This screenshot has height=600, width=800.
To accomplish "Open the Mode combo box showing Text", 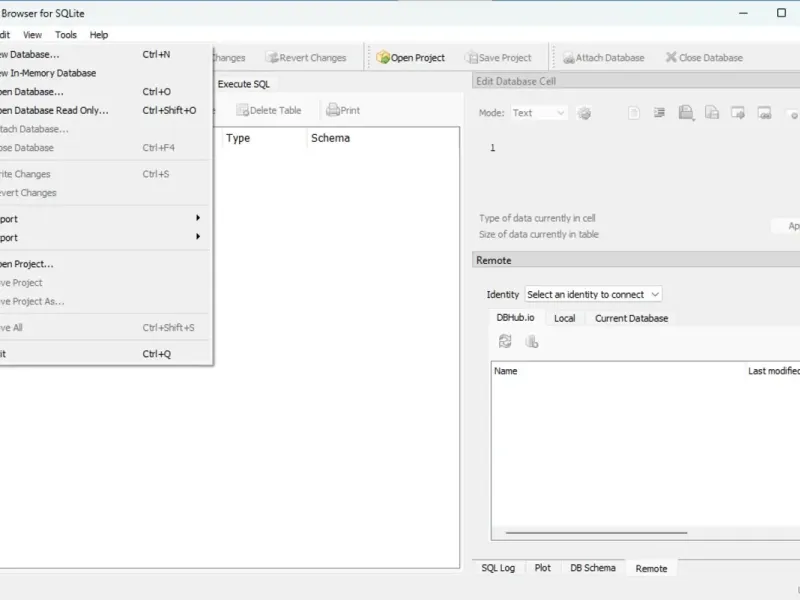I will [x=539, y=113].
